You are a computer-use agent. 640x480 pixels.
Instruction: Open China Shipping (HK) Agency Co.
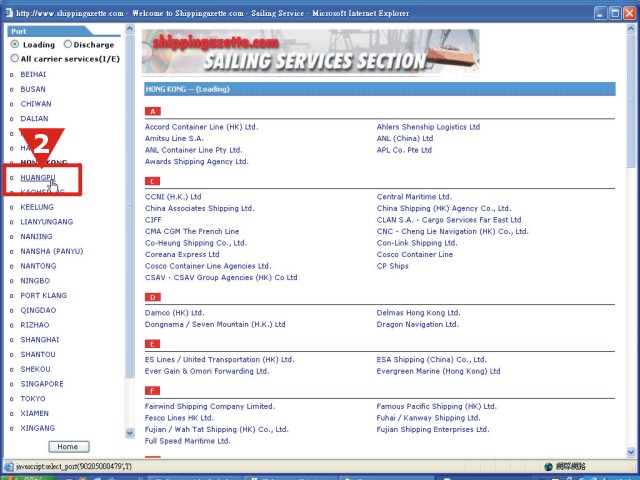[444, 208]
